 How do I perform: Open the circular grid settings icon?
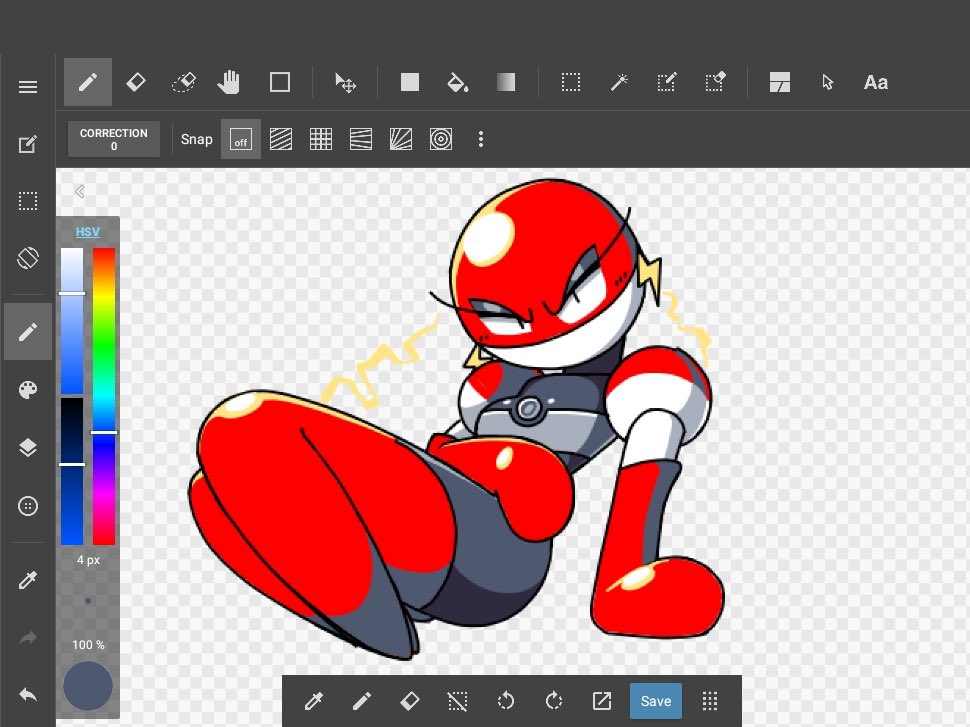28,505
